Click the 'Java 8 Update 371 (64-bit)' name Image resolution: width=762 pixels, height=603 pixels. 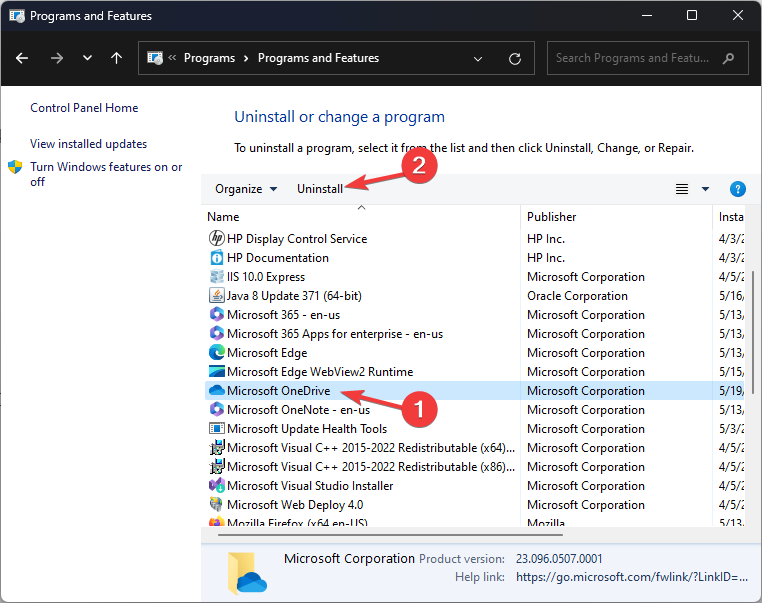294,296
